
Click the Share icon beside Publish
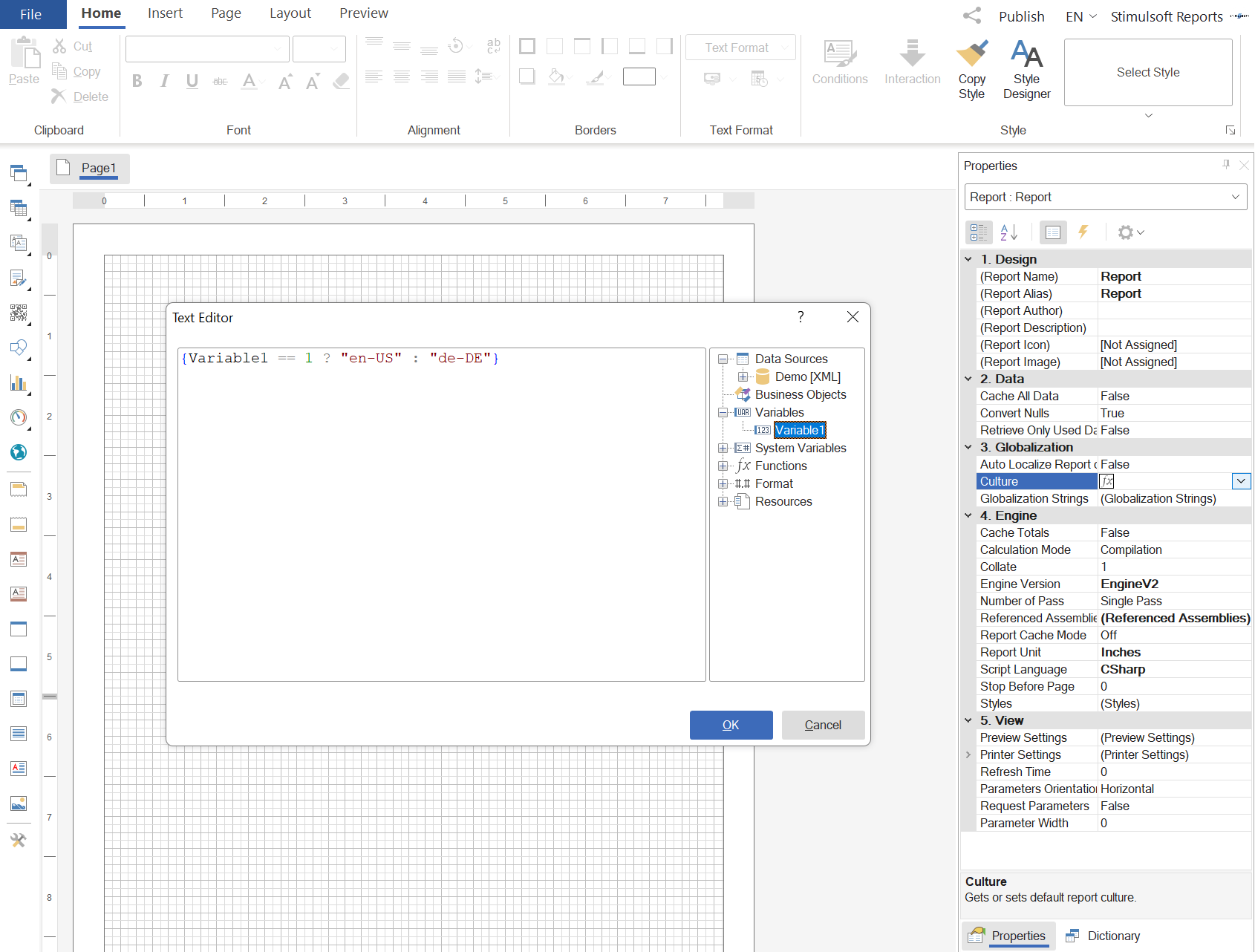click(972, 16)
